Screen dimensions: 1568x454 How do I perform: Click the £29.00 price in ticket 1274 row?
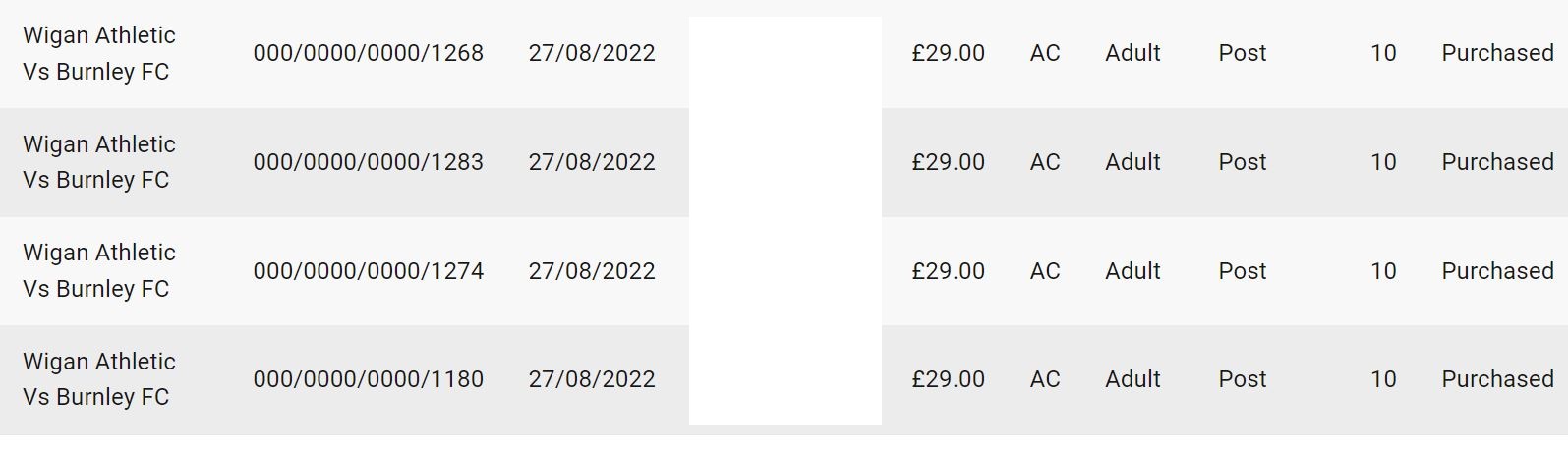(948, 271)
